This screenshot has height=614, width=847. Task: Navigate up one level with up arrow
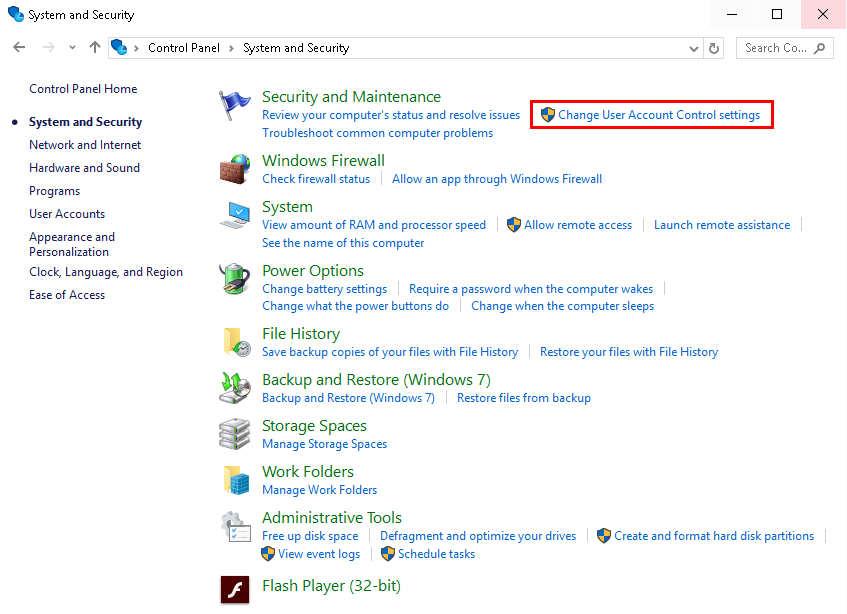pos(95,48)
